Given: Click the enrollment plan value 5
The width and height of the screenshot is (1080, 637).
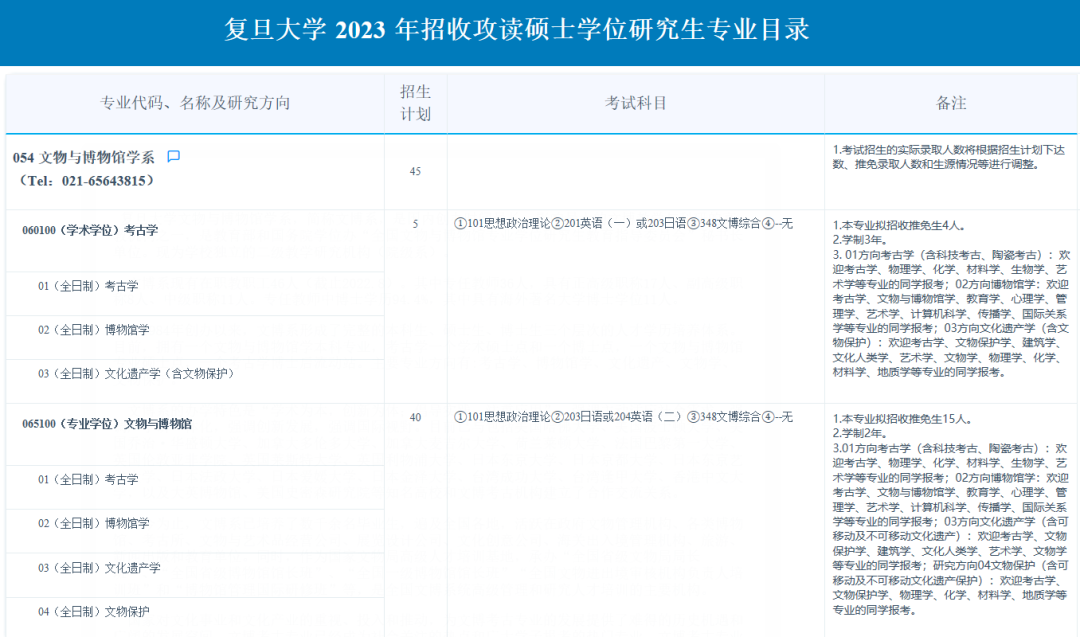Looking at the screenshot, I should 415,224.
